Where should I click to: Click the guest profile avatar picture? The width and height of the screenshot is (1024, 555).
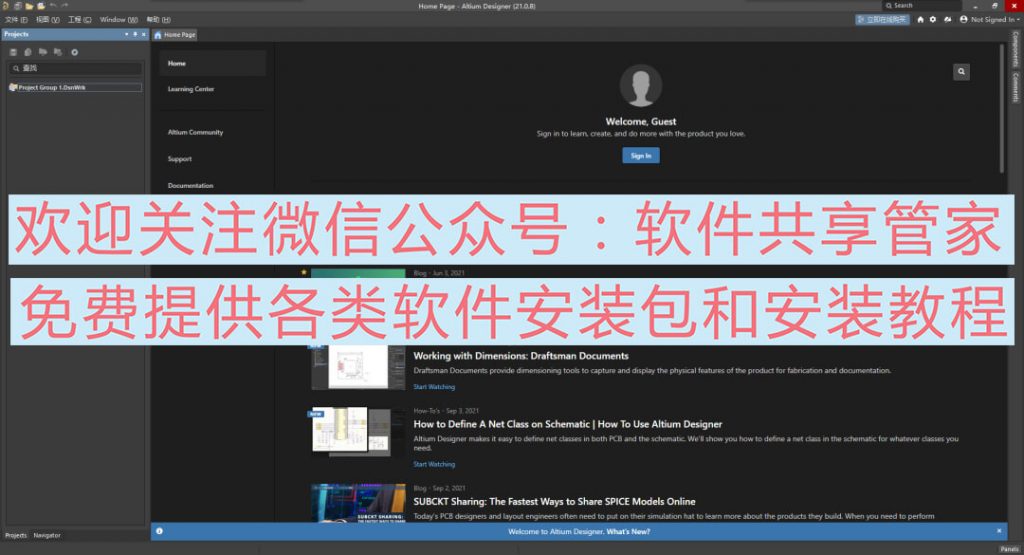tap(641, 86)
